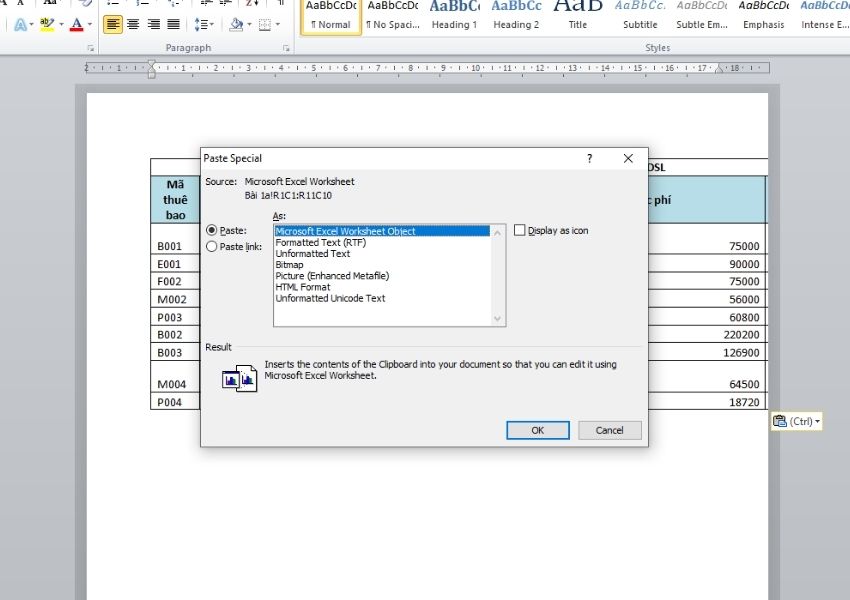850x600 pixels.
Task: Apply the Subtle Emphasis style
Action: 702,16
